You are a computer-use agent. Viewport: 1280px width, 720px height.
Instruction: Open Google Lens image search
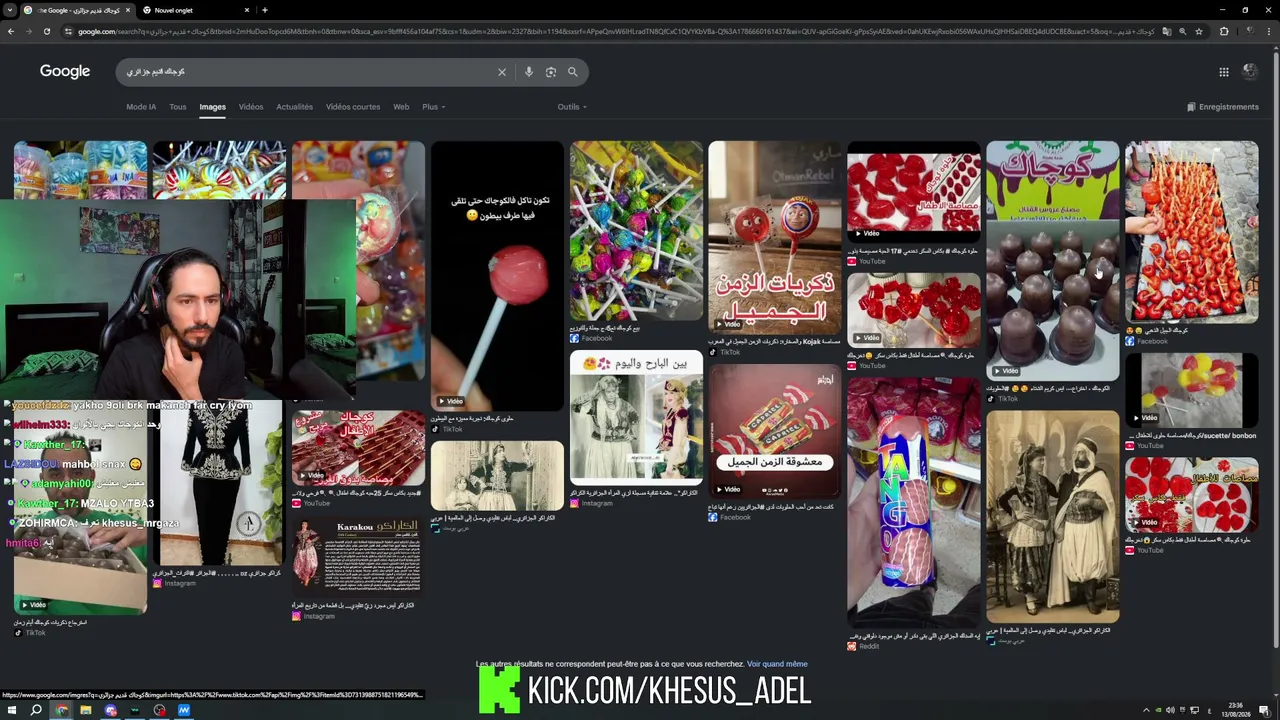551,72
